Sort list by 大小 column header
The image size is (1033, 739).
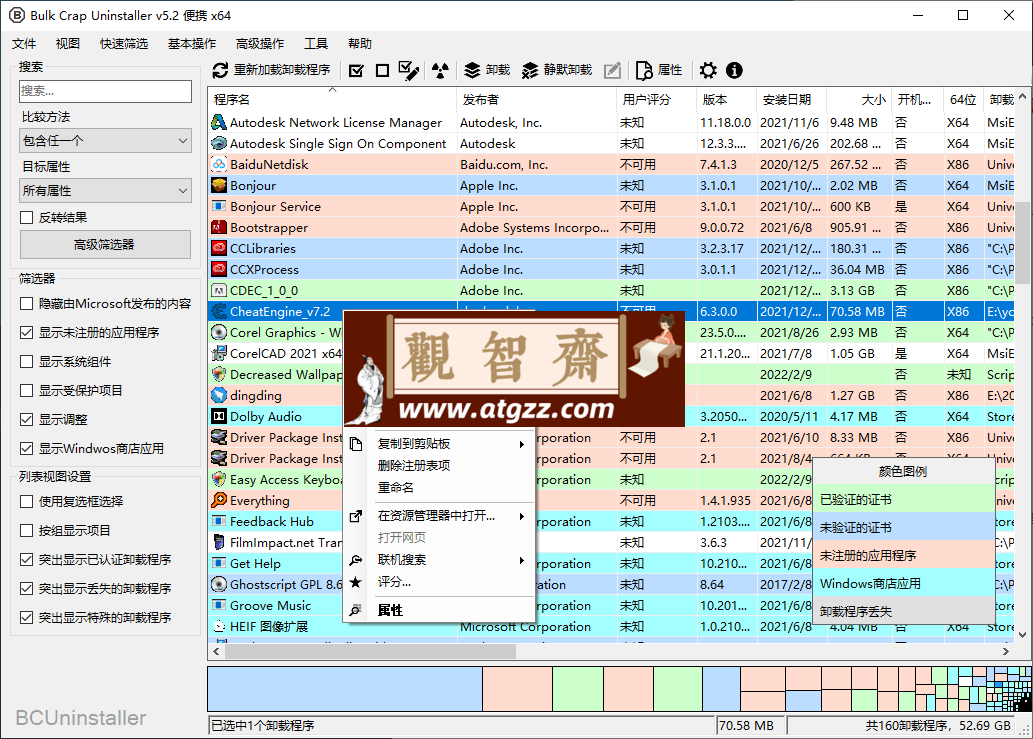(860, 99)
